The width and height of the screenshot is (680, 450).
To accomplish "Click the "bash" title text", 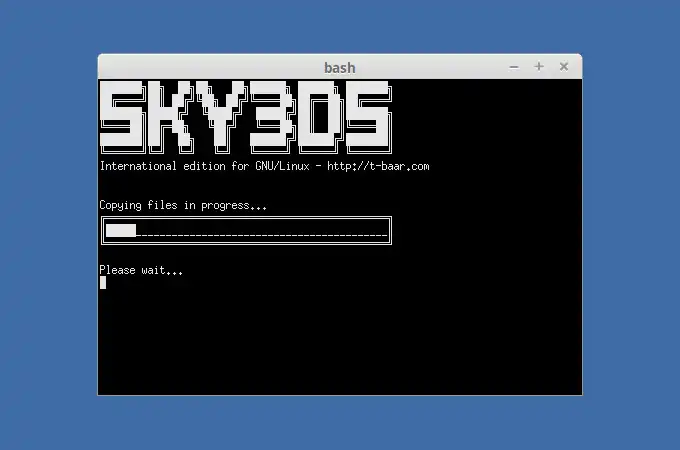I will pos(340,68).
